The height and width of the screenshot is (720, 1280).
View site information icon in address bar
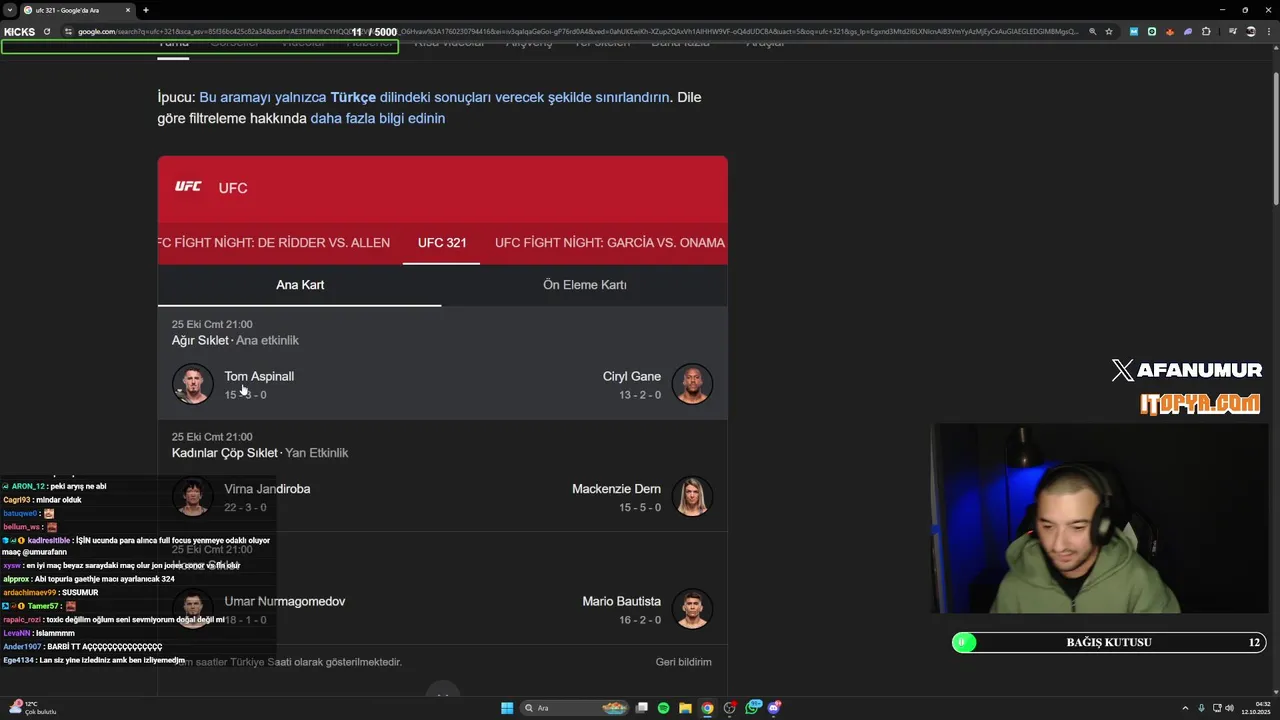pyautogui.click(x=69, y=31)
